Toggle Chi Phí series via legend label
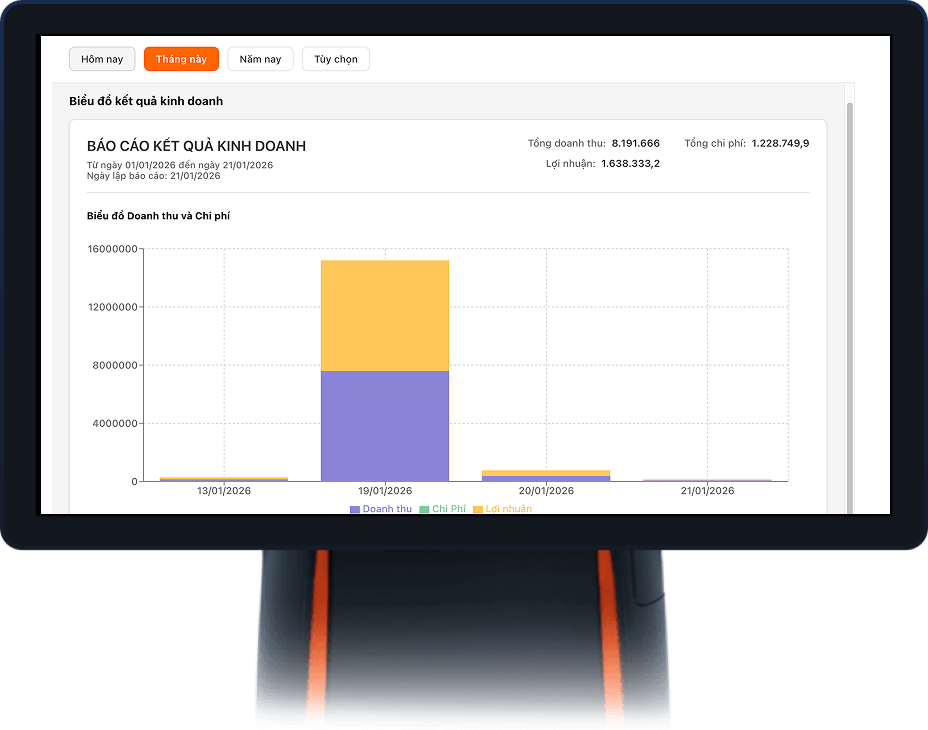The image size is (928, 730). [449, 509]
